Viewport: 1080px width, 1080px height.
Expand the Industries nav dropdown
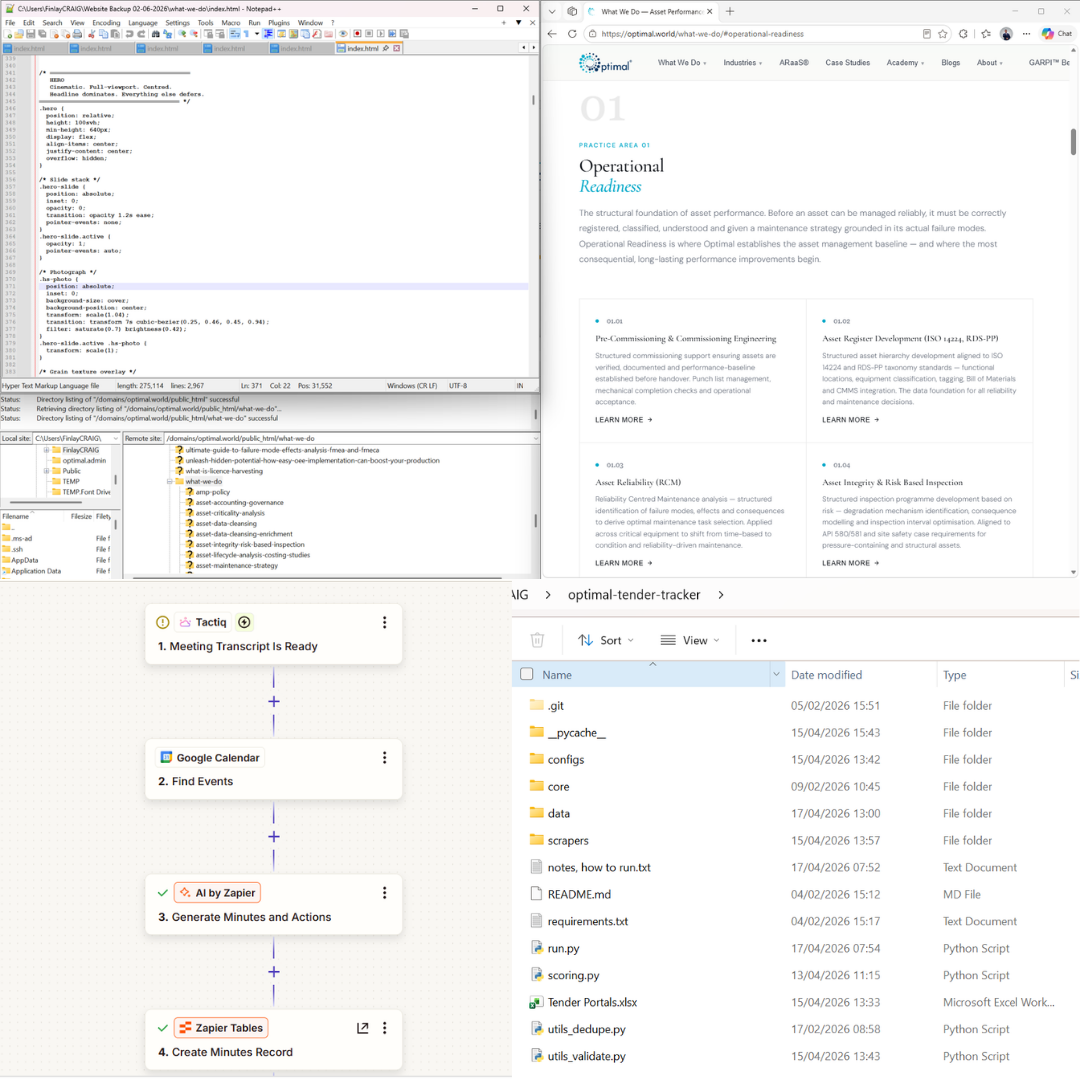coord(742,63)
